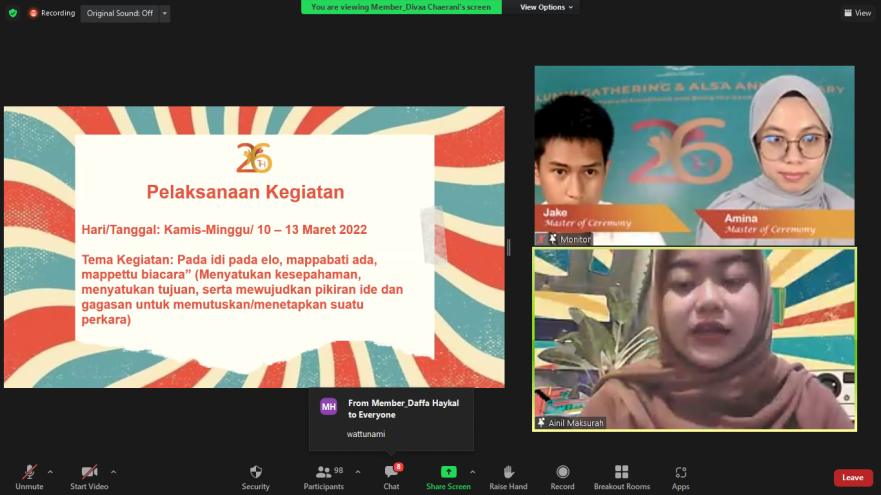Click the MH avatar in chat popup
The image size is (881, 495).
(329, 406)
